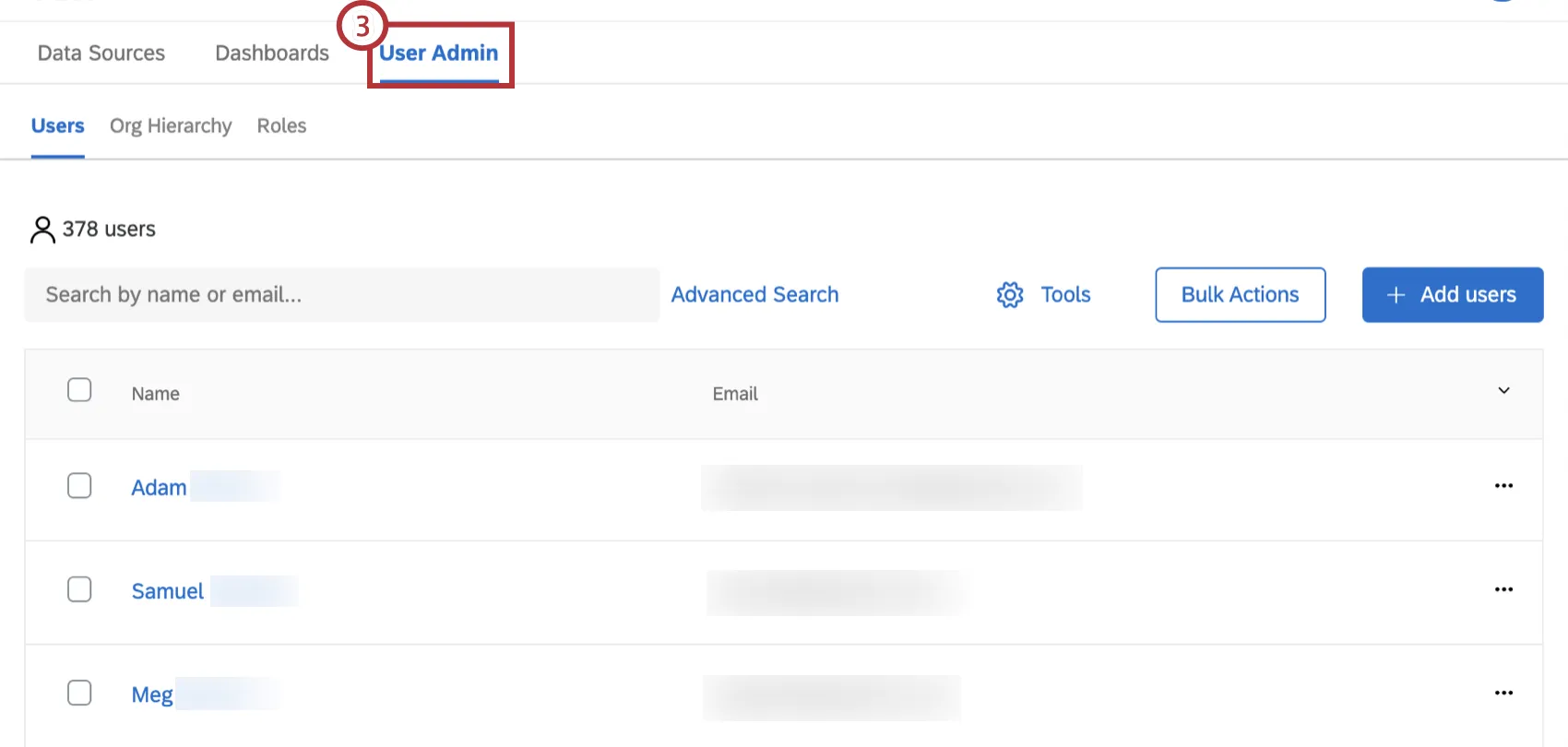Switch to the Org Hierarchy tab
The image size is (1568, 747).
(171, 126)
